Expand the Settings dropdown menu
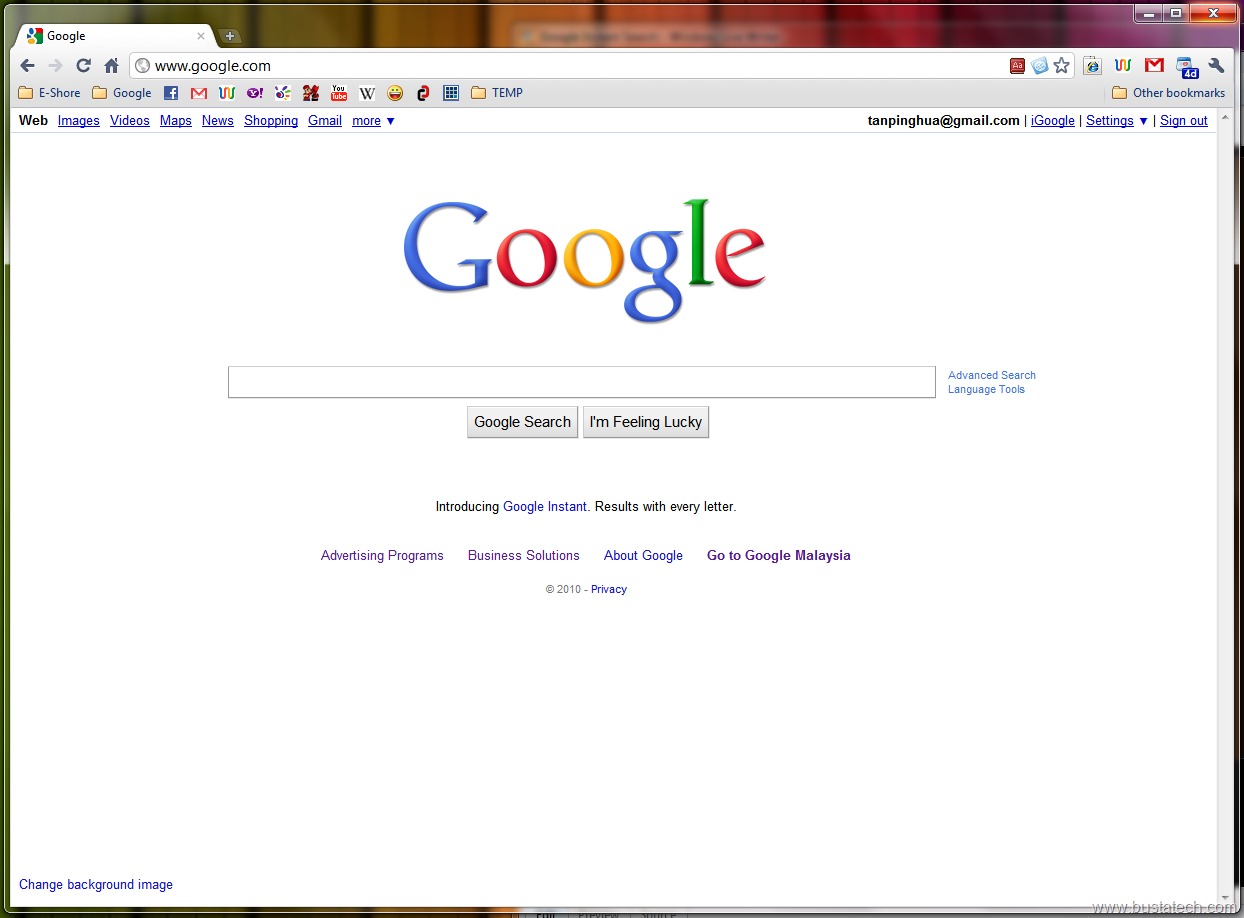This screenshot has width=1244, height=918. 1117,121
